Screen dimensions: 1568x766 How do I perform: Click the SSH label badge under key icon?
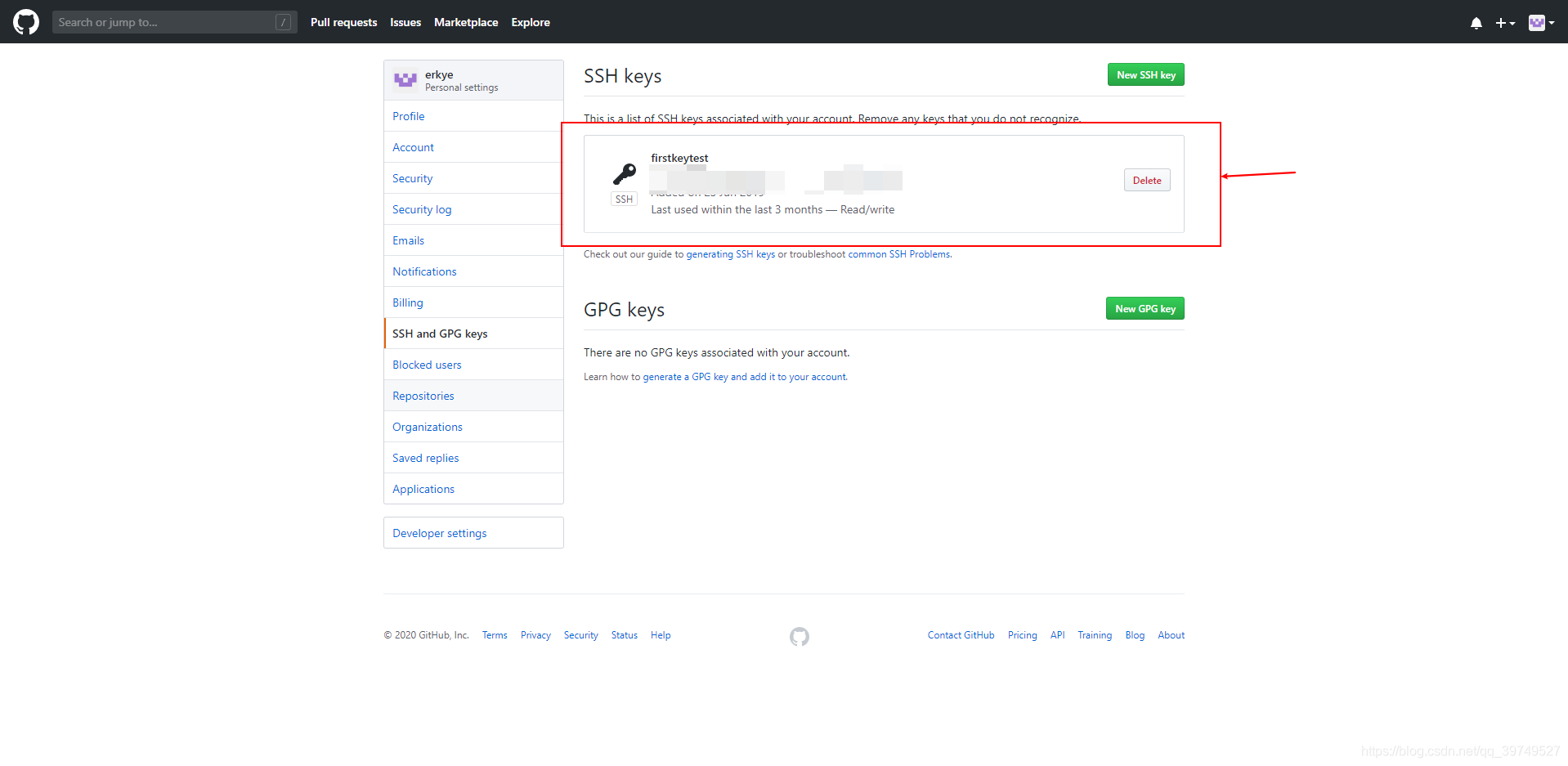click(x=625, y=199)
